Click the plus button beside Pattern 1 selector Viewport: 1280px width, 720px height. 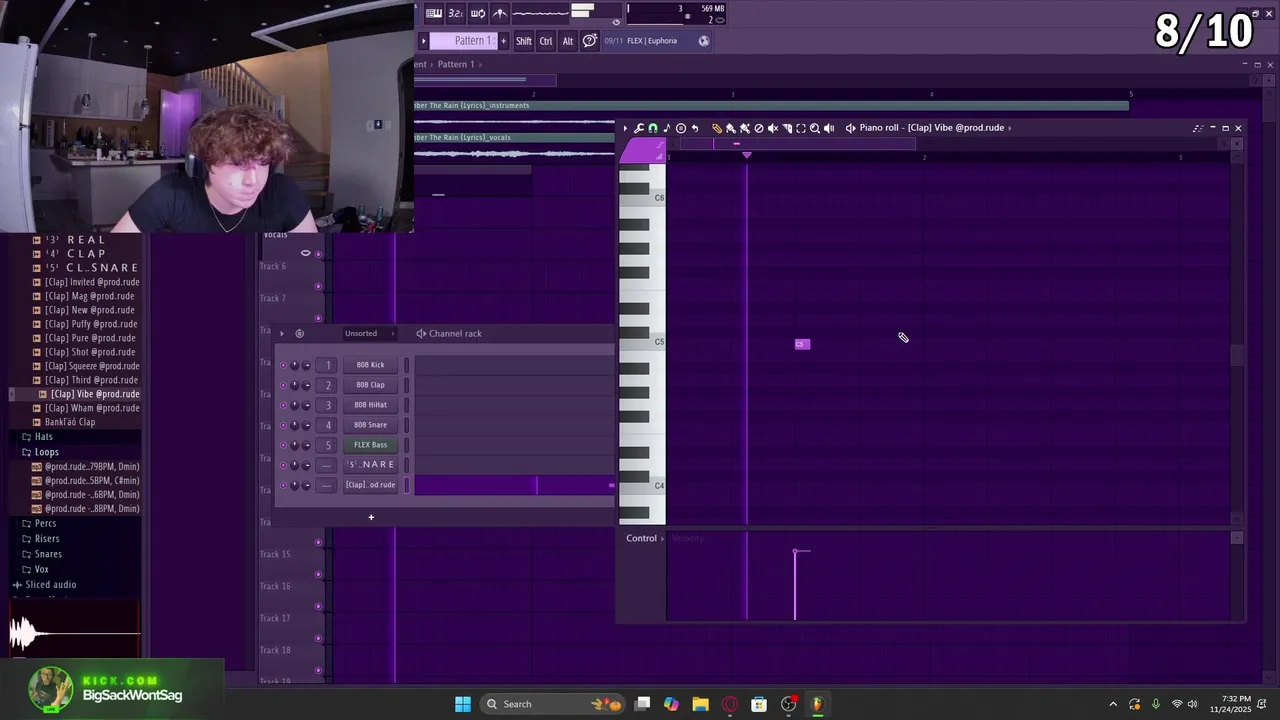point(503,41)
